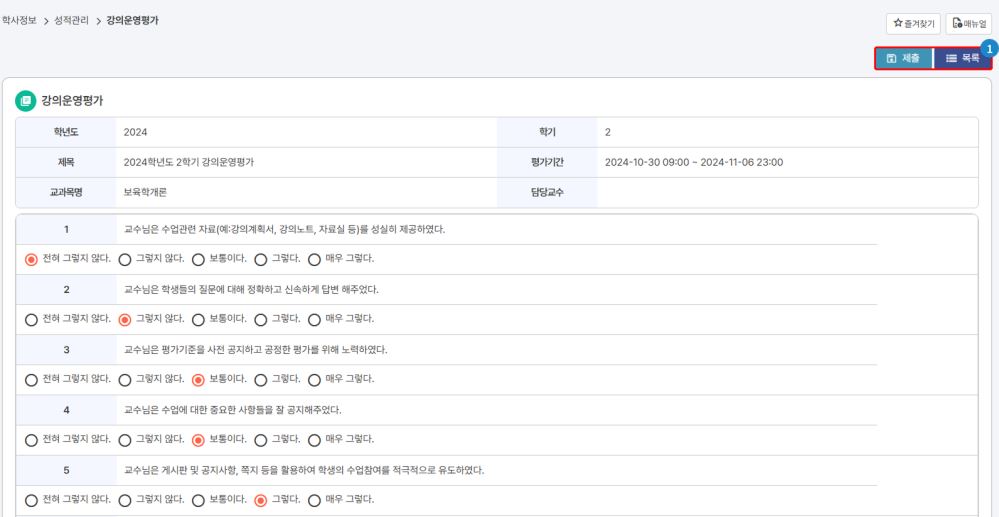Click question 2 text about 학생들의 질문
999x517 pixels.
[251, 289]
